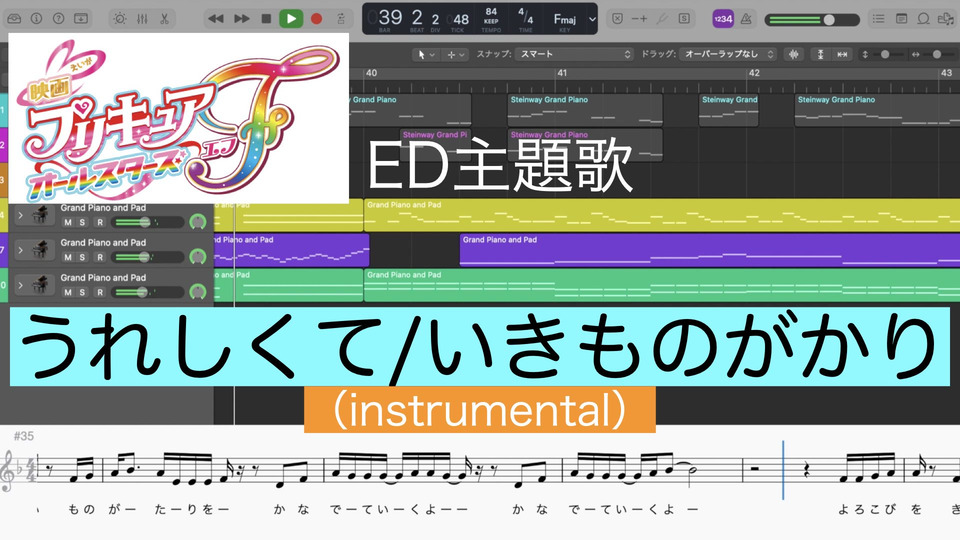Click bar 41 on the ruler
The height and width of the screenshot is (540, 960).
(562, 73)
